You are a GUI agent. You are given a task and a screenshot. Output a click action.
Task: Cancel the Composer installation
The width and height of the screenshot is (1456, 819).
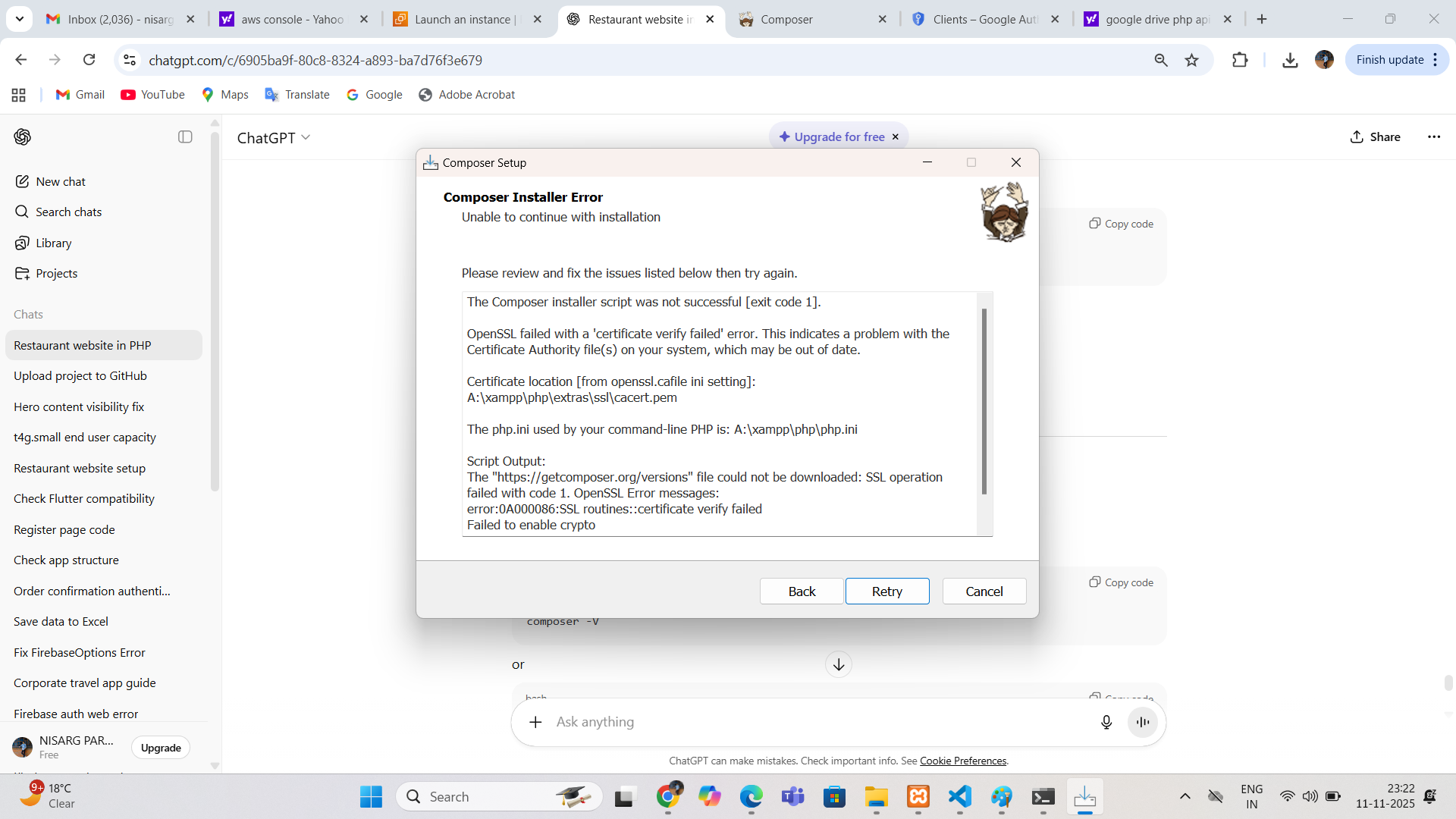pyautogui.click(x=984, y=591)
